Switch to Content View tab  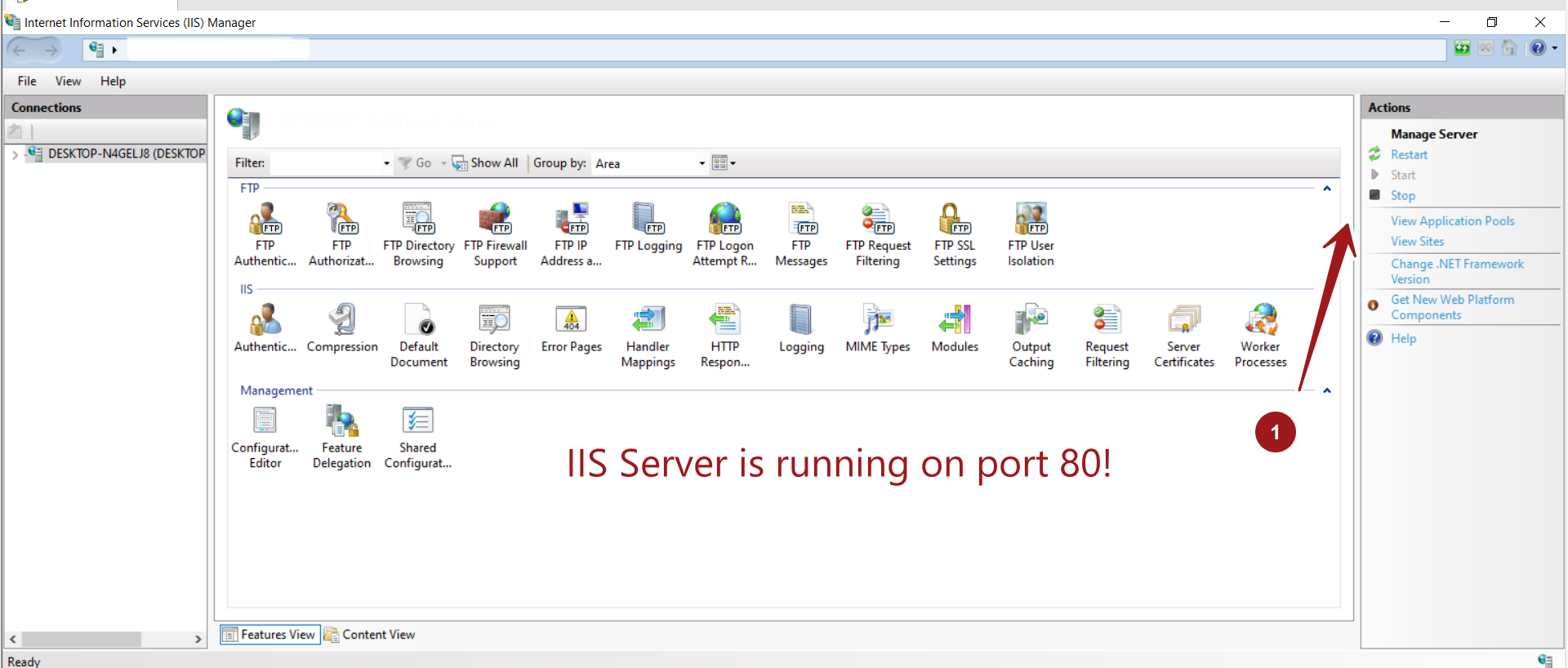click(x=370, y=635)
